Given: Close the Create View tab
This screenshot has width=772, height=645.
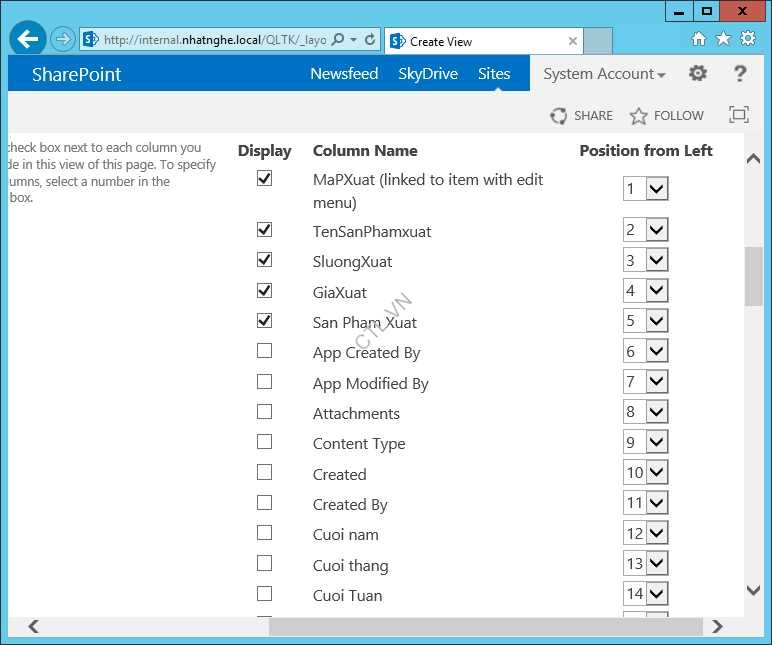Looking at the screenshot, I should coord(573,41).
